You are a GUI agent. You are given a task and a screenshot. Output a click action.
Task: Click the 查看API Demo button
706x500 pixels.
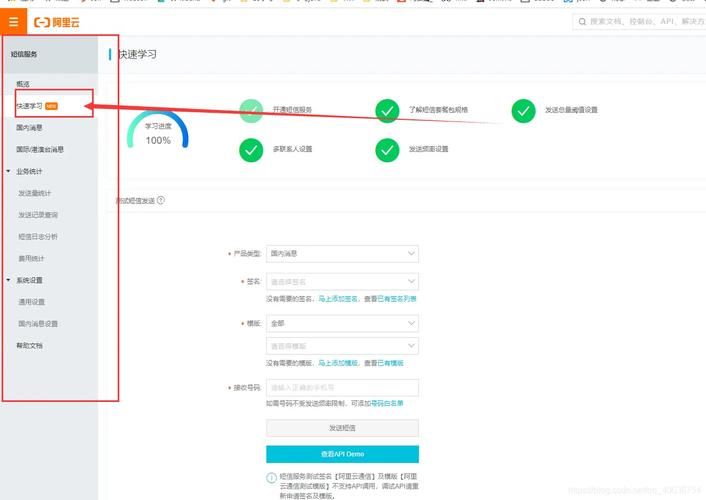[x=342, y=454]
